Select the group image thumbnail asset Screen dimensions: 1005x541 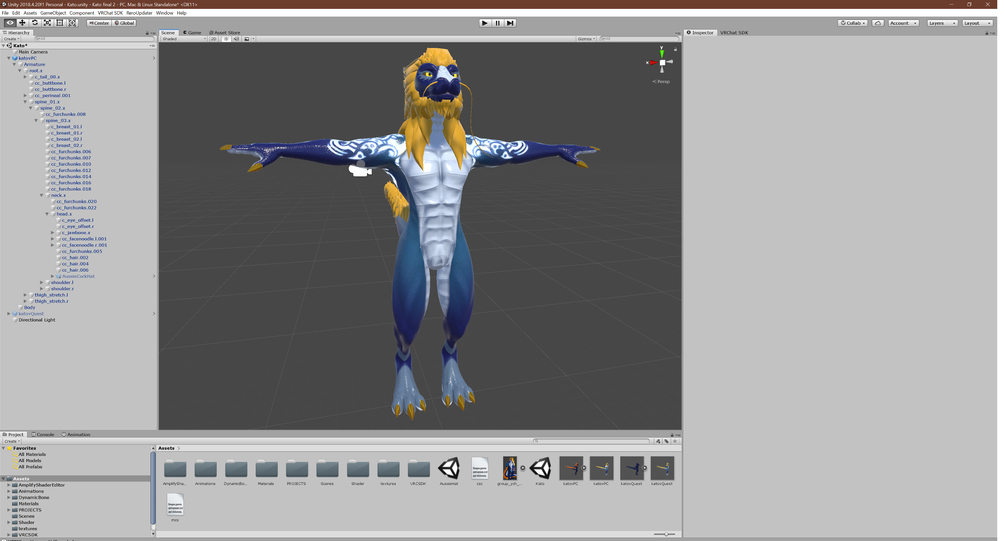510,469
